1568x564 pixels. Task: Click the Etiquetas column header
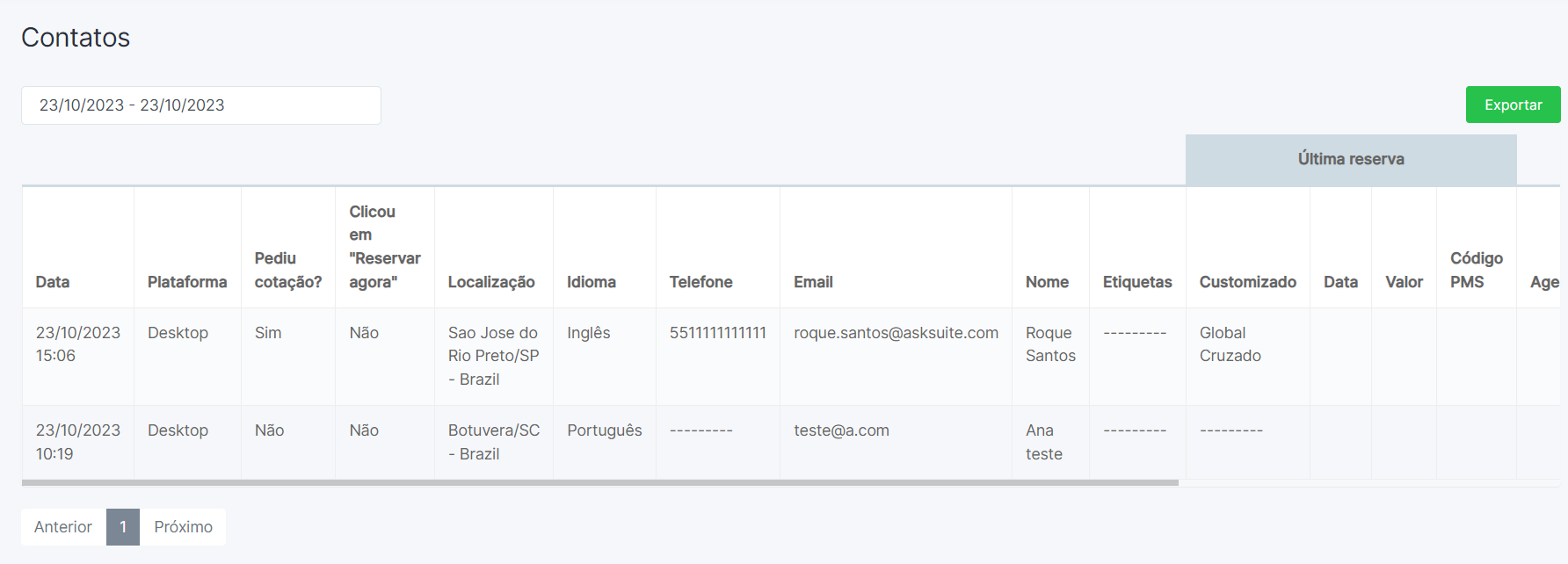(x=1137, y=282)
